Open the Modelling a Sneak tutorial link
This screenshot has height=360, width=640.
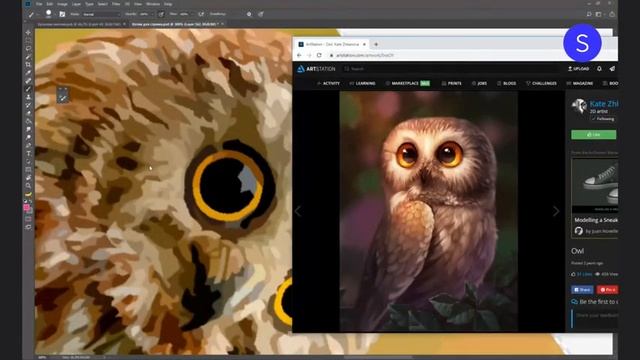pos(596,220)
